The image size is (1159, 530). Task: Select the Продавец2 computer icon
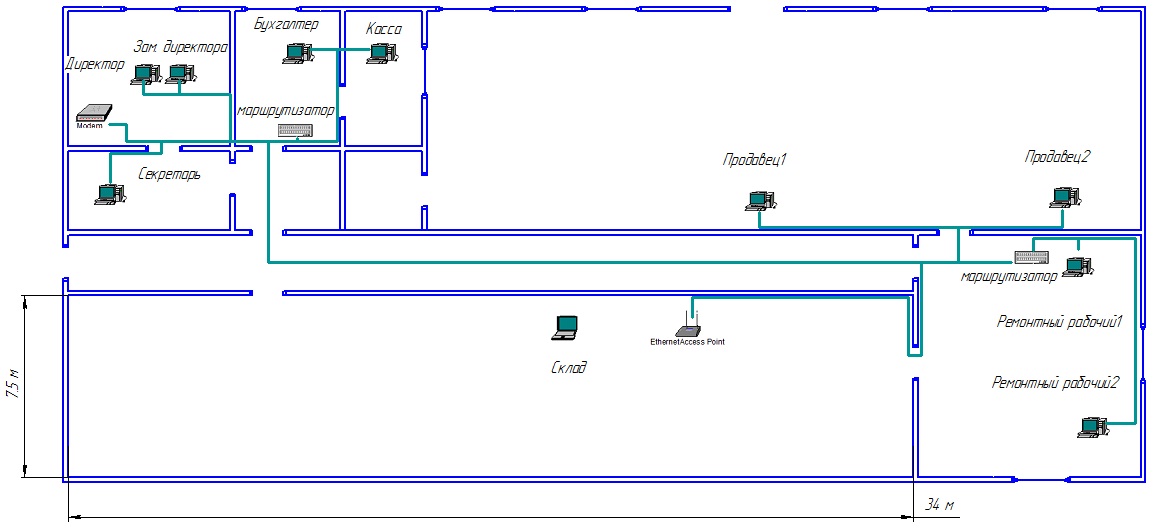point(1067,196)
